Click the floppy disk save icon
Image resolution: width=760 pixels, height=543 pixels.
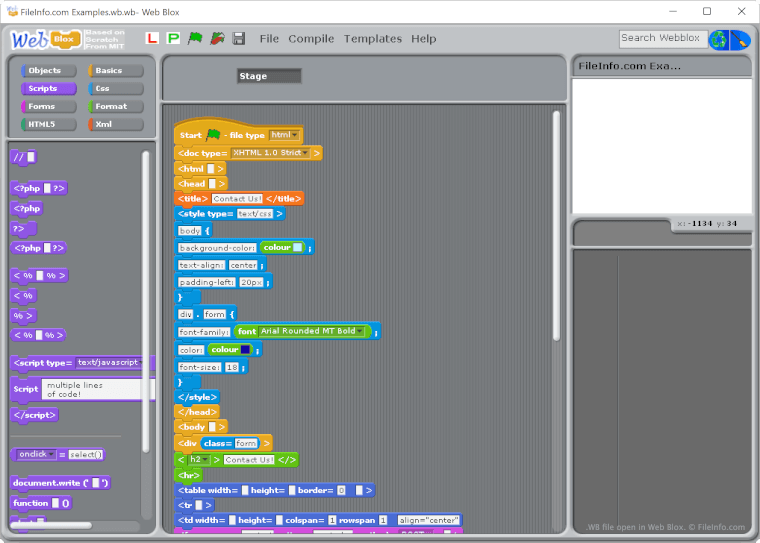pyautogui.click(x=238, y=38)
